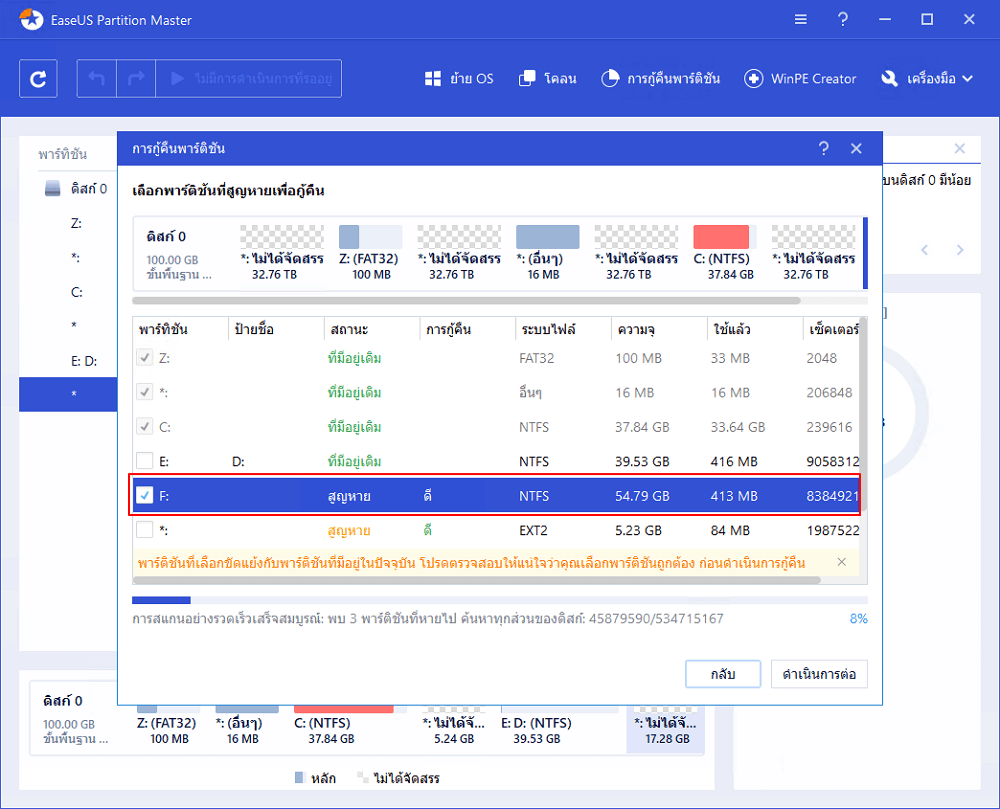Select C: in the left partition list
Viewport: 1000px width, 809px height.
[77, 292]
